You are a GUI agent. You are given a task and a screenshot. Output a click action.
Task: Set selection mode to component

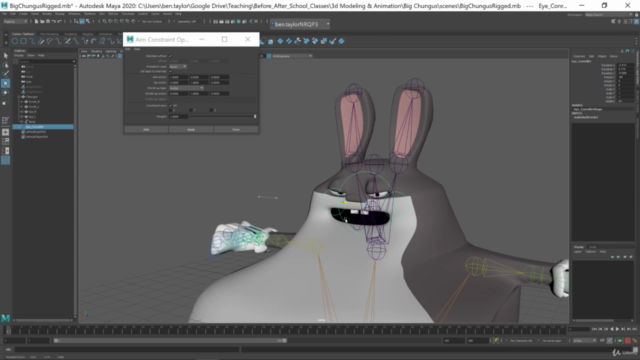pyautogui.click(x=88, y=21)
